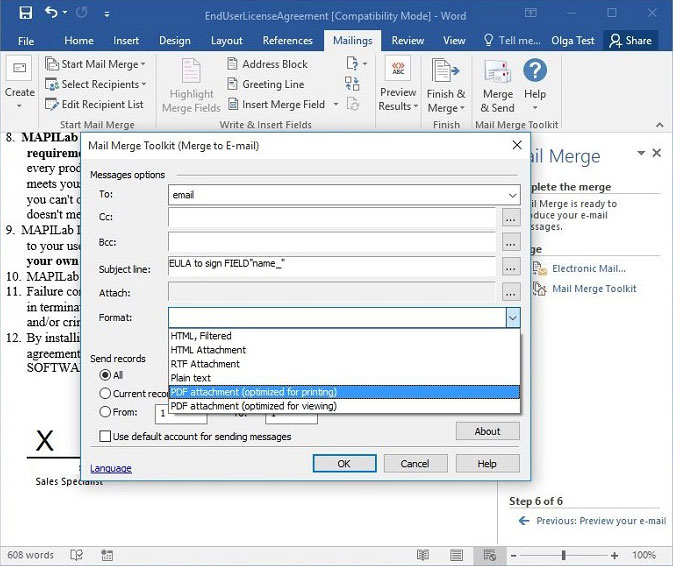Open the Customize Quick Access Toolbar arrow
Viewport: 673px width, 566px height.
(107, 14)
